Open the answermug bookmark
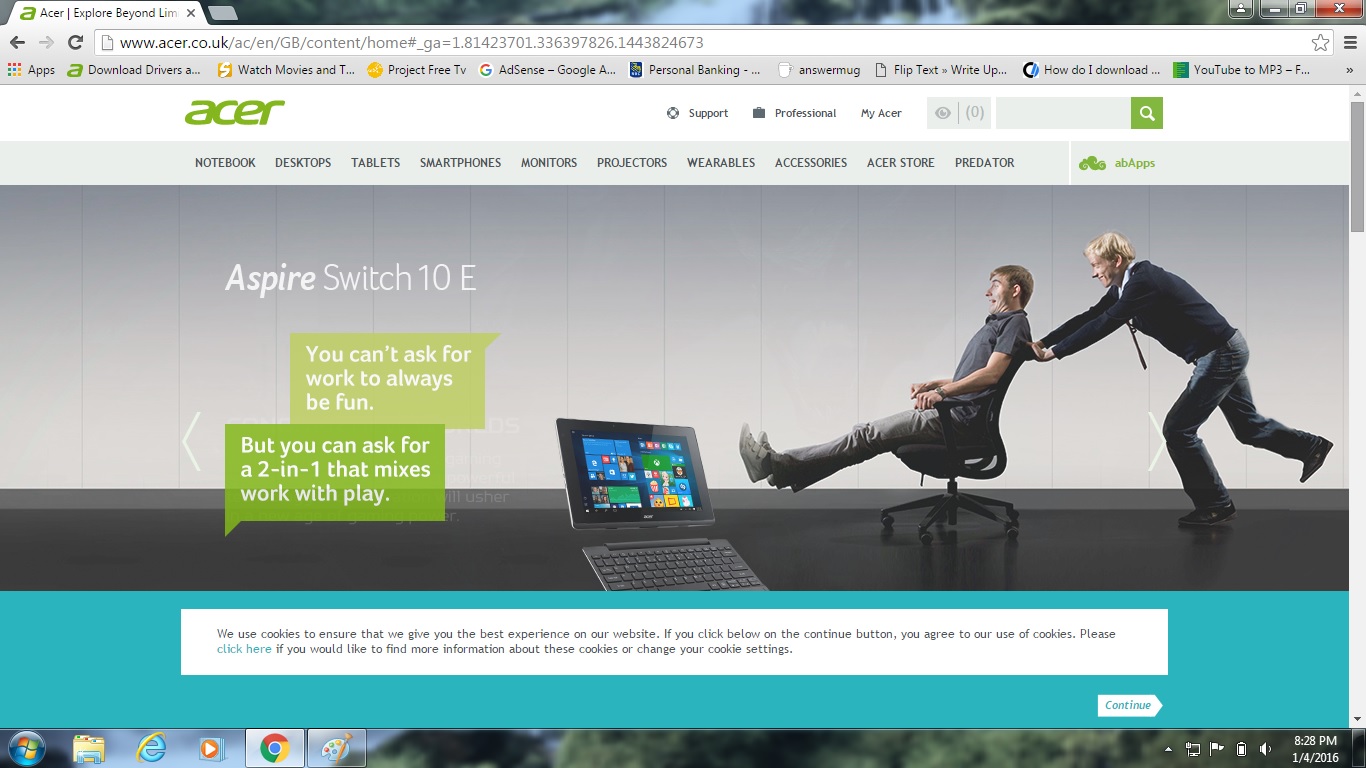The image size is (1366, 768). coord(817,70)
